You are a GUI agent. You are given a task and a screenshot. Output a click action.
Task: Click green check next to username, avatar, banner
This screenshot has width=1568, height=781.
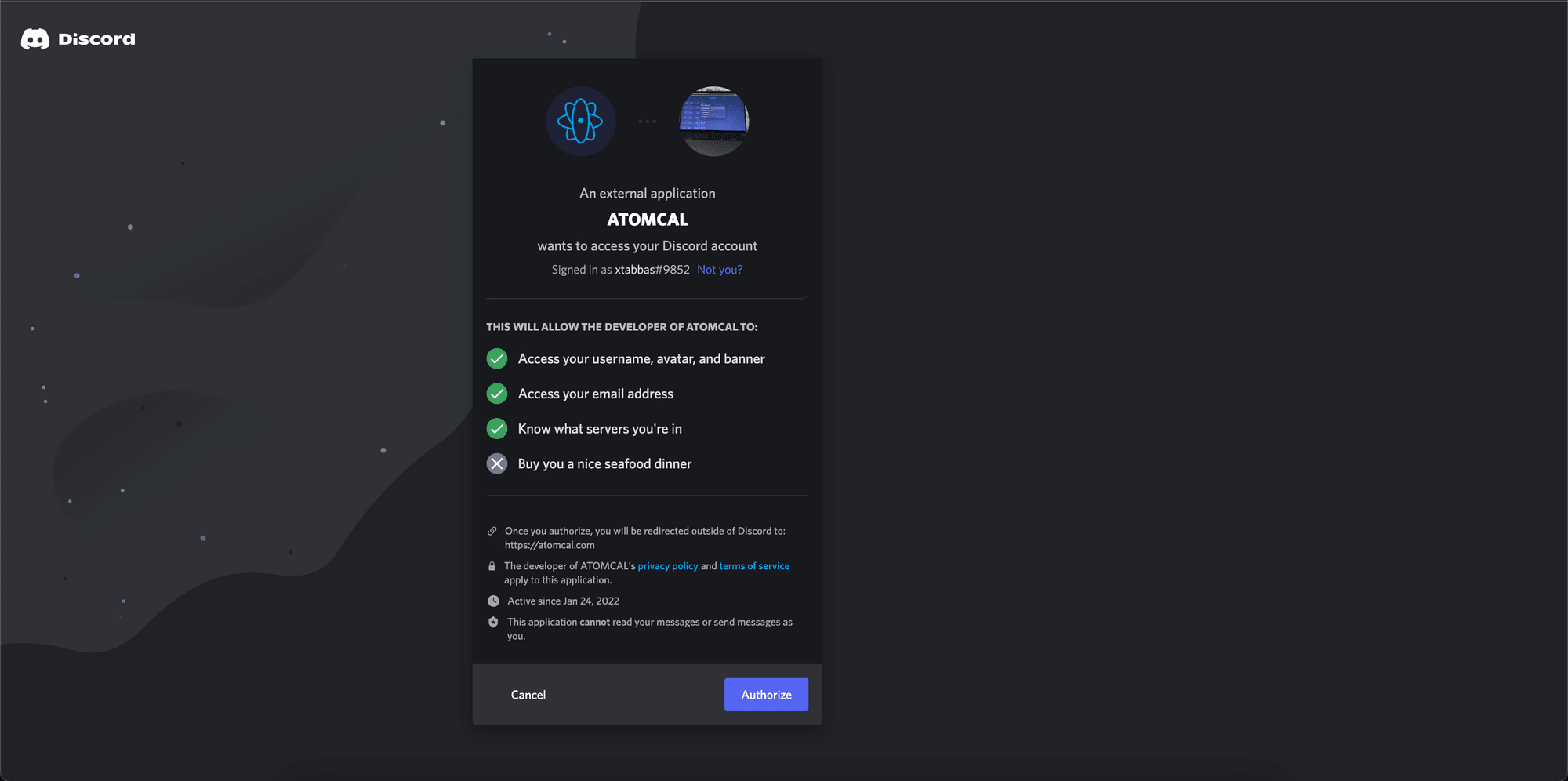[497, 359]
